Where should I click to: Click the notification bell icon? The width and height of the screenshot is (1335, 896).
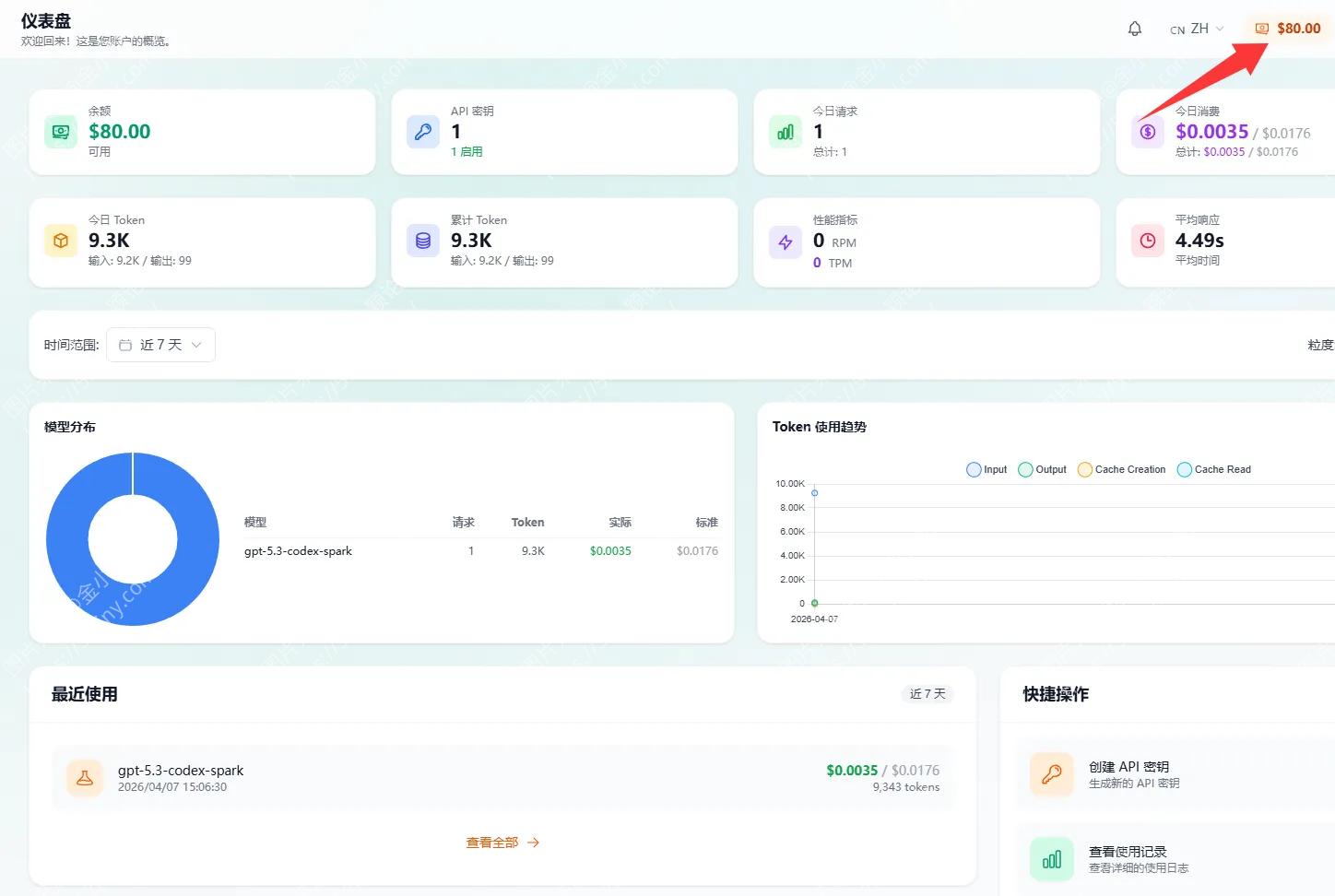[x=1135, y=29]
